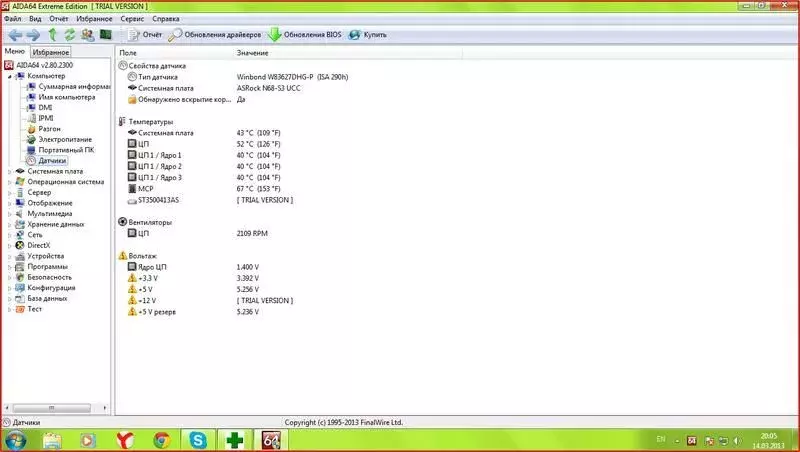Open Yandex browser from taskbar
This screenshot has height=452, width=800.
pos(125,440)
